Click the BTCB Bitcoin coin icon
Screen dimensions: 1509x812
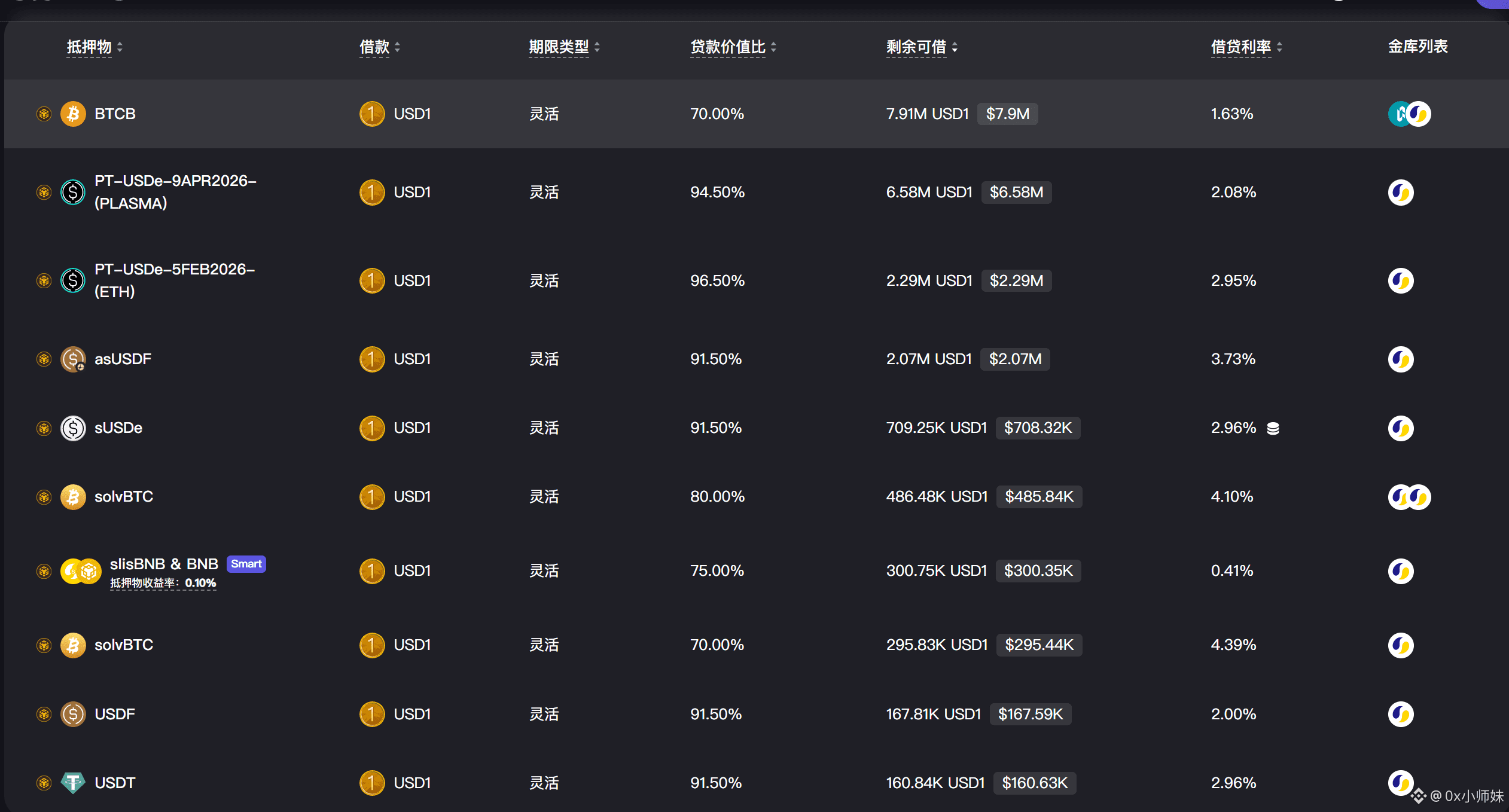(x=73, y=114)
